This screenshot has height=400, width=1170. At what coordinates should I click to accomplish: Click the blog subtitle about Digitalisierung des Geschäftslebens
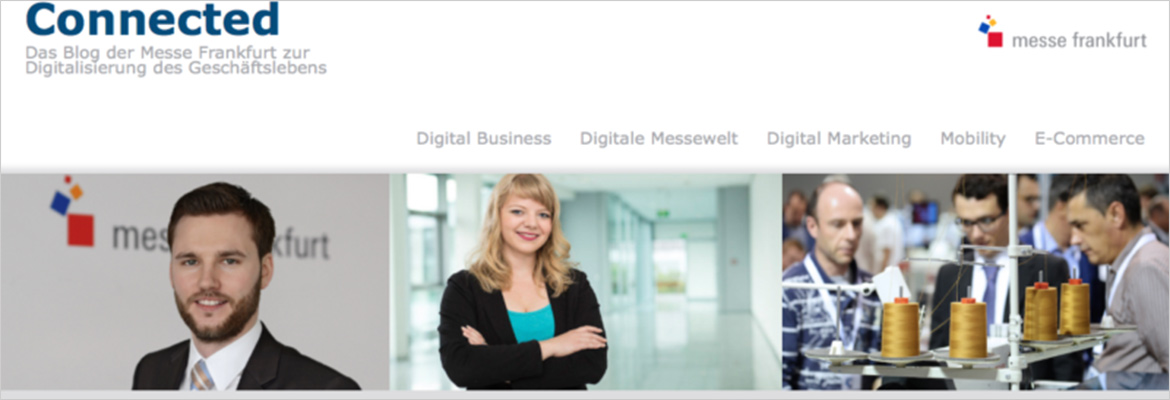click(175, 60)
